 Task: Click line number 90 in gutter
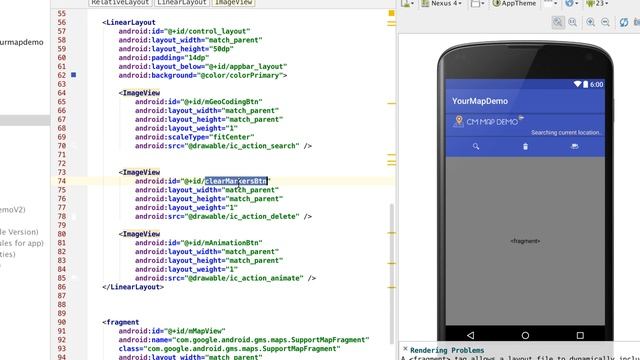(62, 322)
